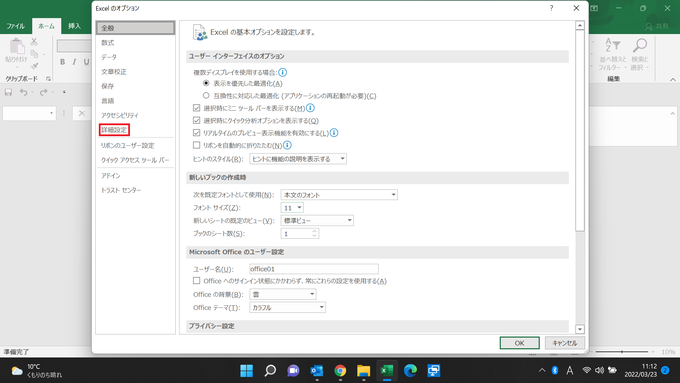Open File Explorer from the taskbar
Viewport: 680px width, 383px height.
363,370
